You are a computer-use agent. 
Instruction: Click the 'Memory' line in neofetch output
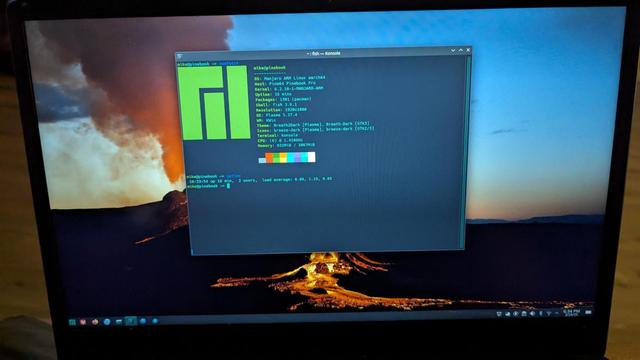286,145
